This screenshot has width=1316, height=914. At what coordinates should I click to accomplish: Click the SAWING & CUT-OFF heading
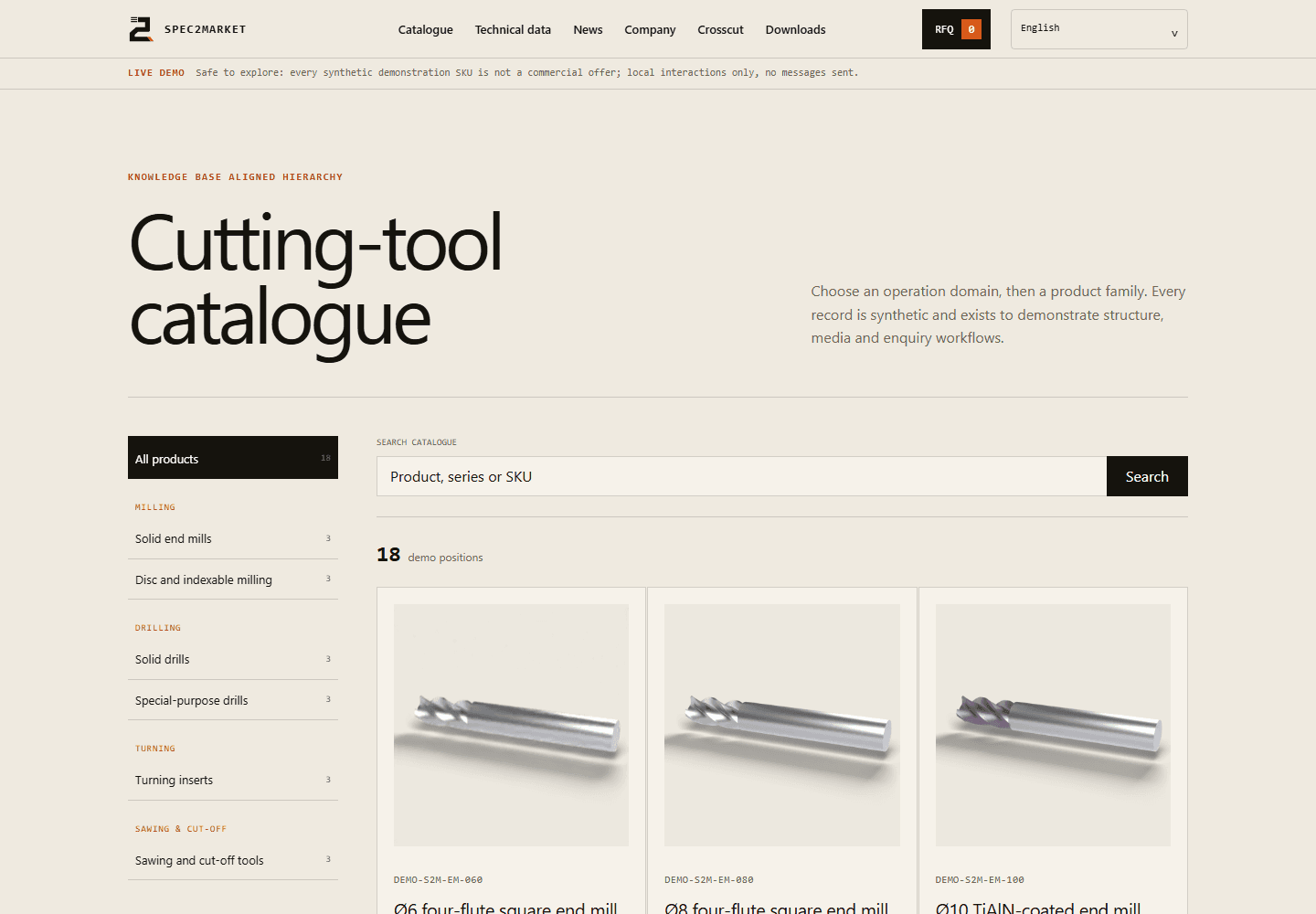coord(181,829)
